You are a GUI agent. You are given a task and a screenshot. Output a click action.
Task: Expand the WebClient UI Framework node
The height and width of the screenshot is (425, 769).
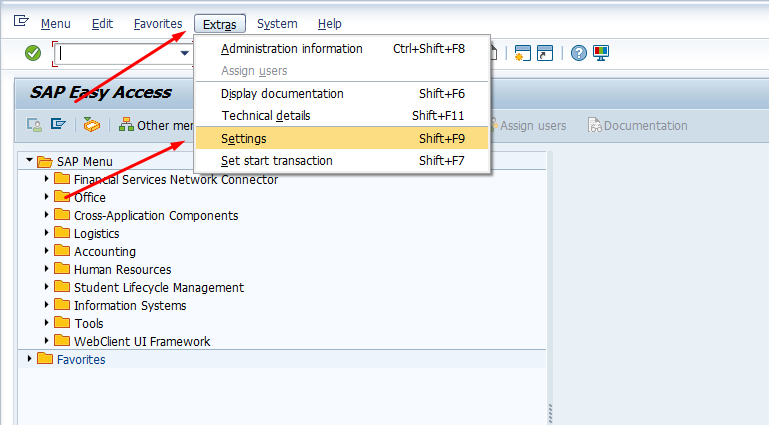tap(47, 340)
